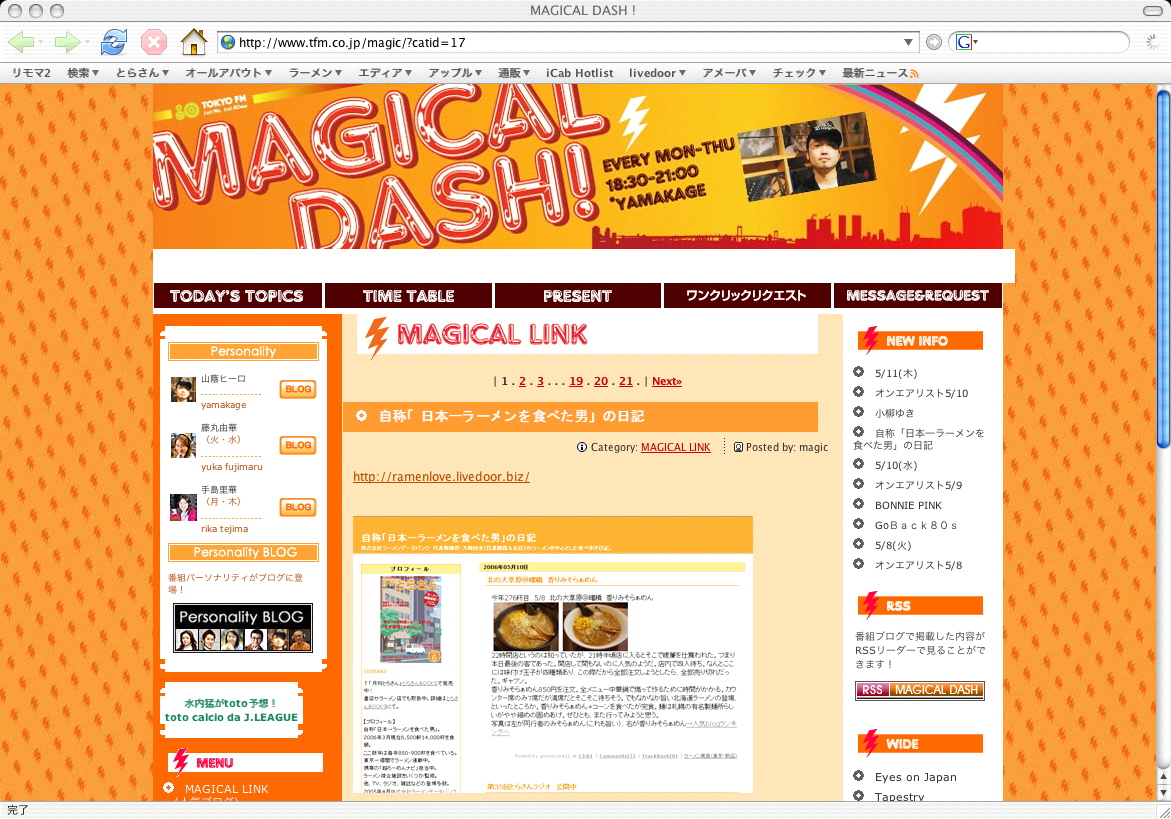The height and width of the screenshot is (819, 1171).
Task: Click the Next» pagination link
Action: pyautogui.click(x=667, y=381)
